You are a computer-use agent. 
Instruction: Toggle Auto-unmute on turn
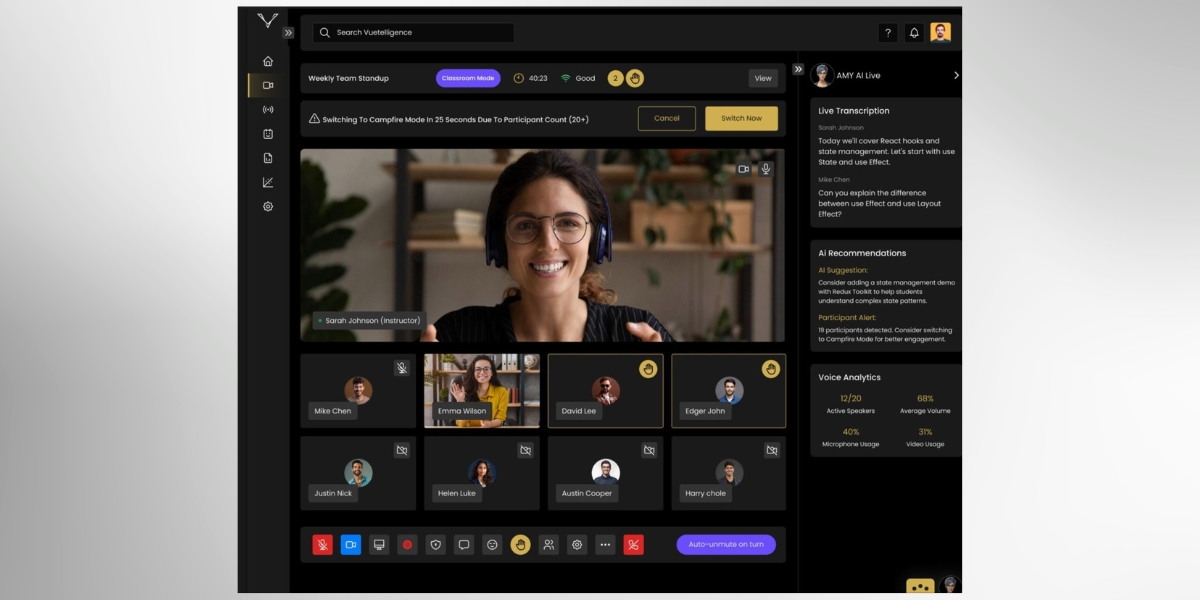pos(726,543)
